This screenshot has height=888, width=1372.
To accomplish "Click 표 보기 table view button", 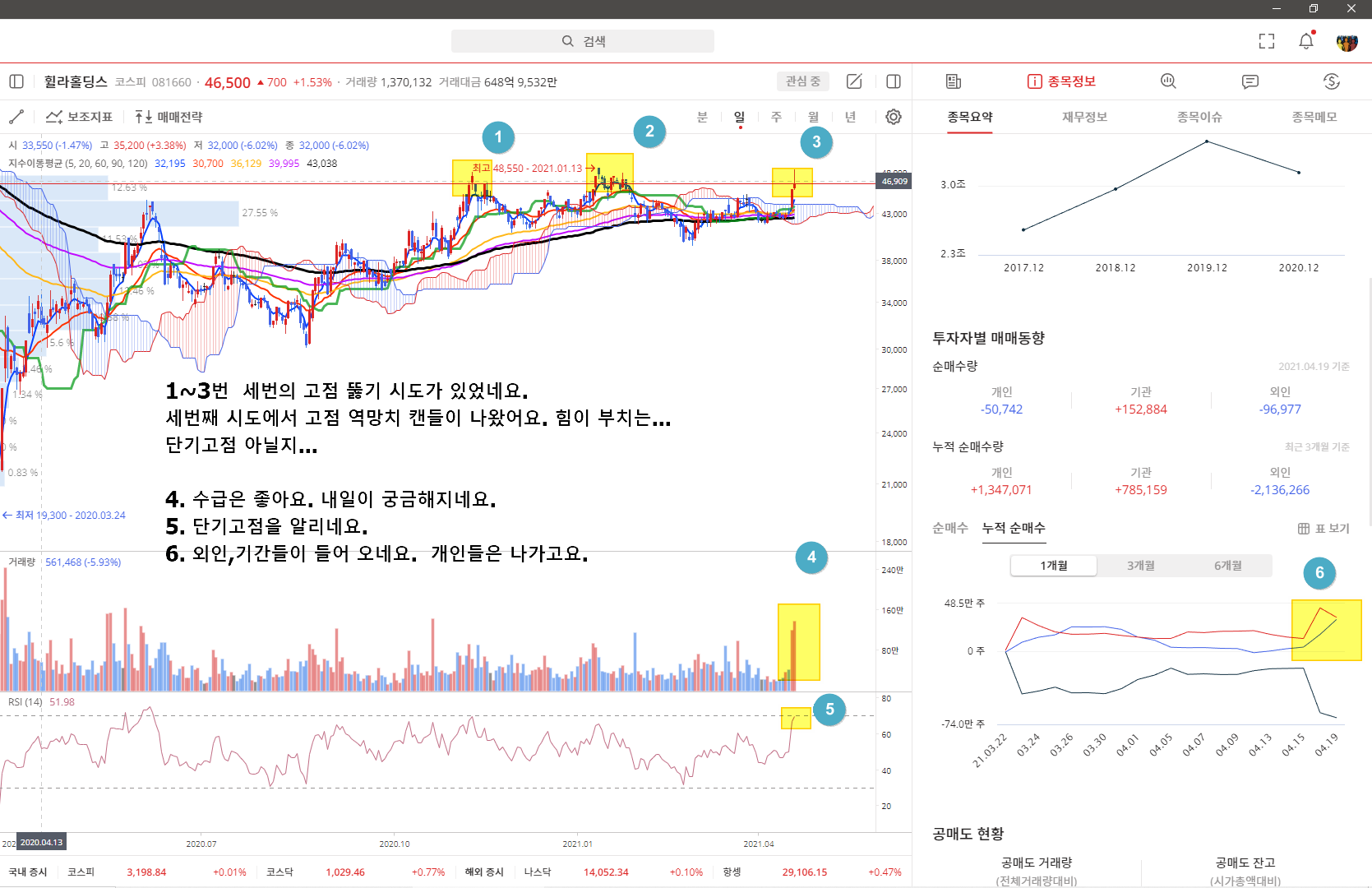I will (x=1323, y=528).
